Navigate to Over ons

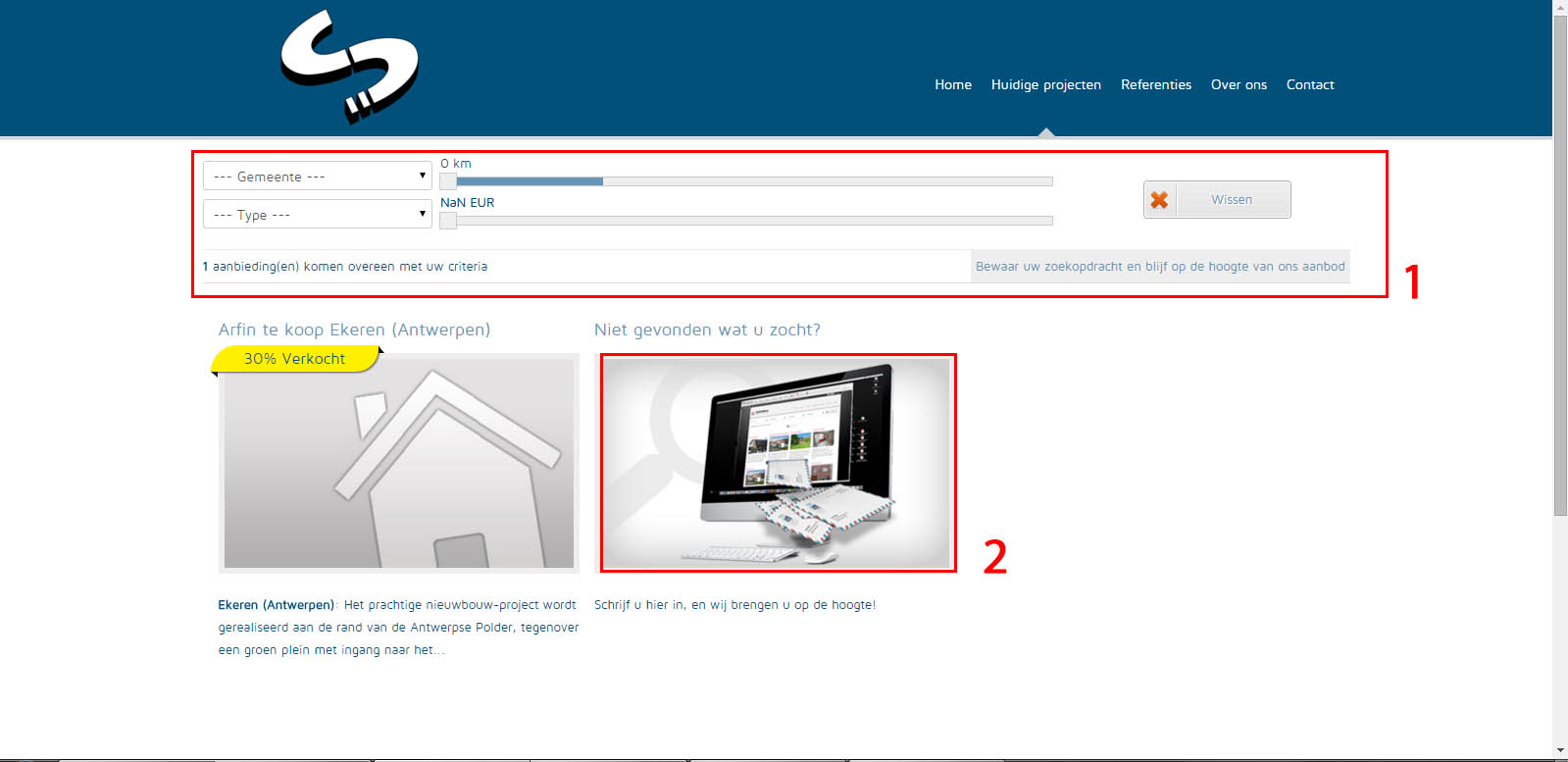1239,85
